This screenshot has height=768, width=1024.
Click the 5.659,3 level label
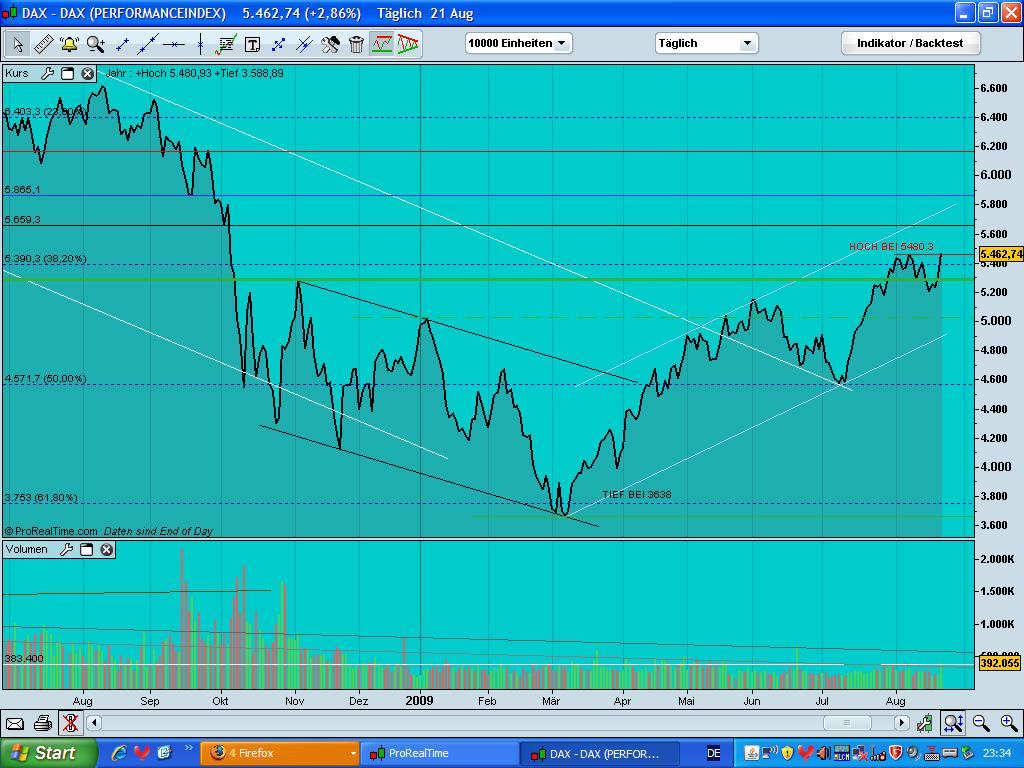pyautogui.click(x=22, y=219)
